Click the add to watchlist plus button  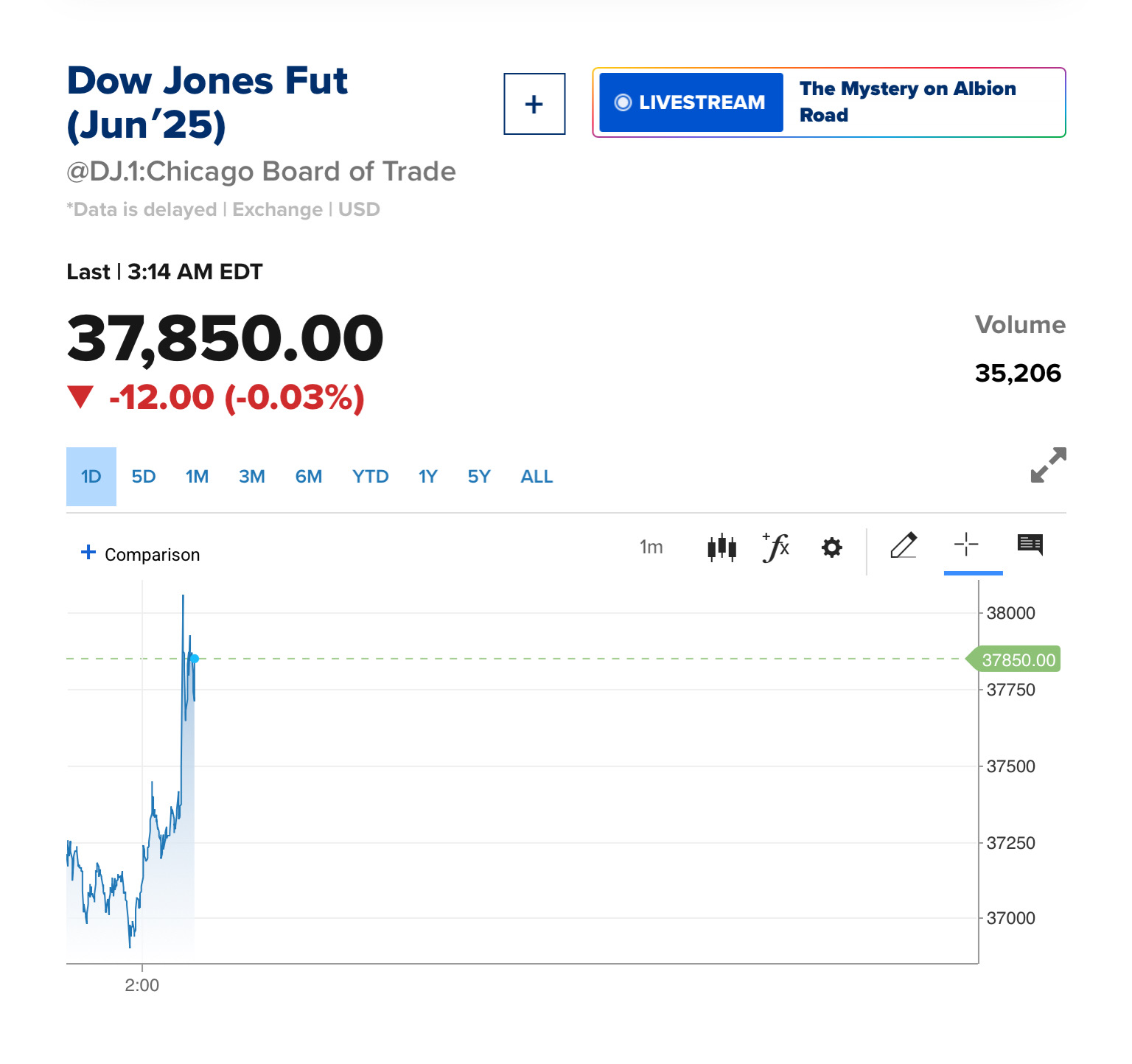tap(534, 104)
